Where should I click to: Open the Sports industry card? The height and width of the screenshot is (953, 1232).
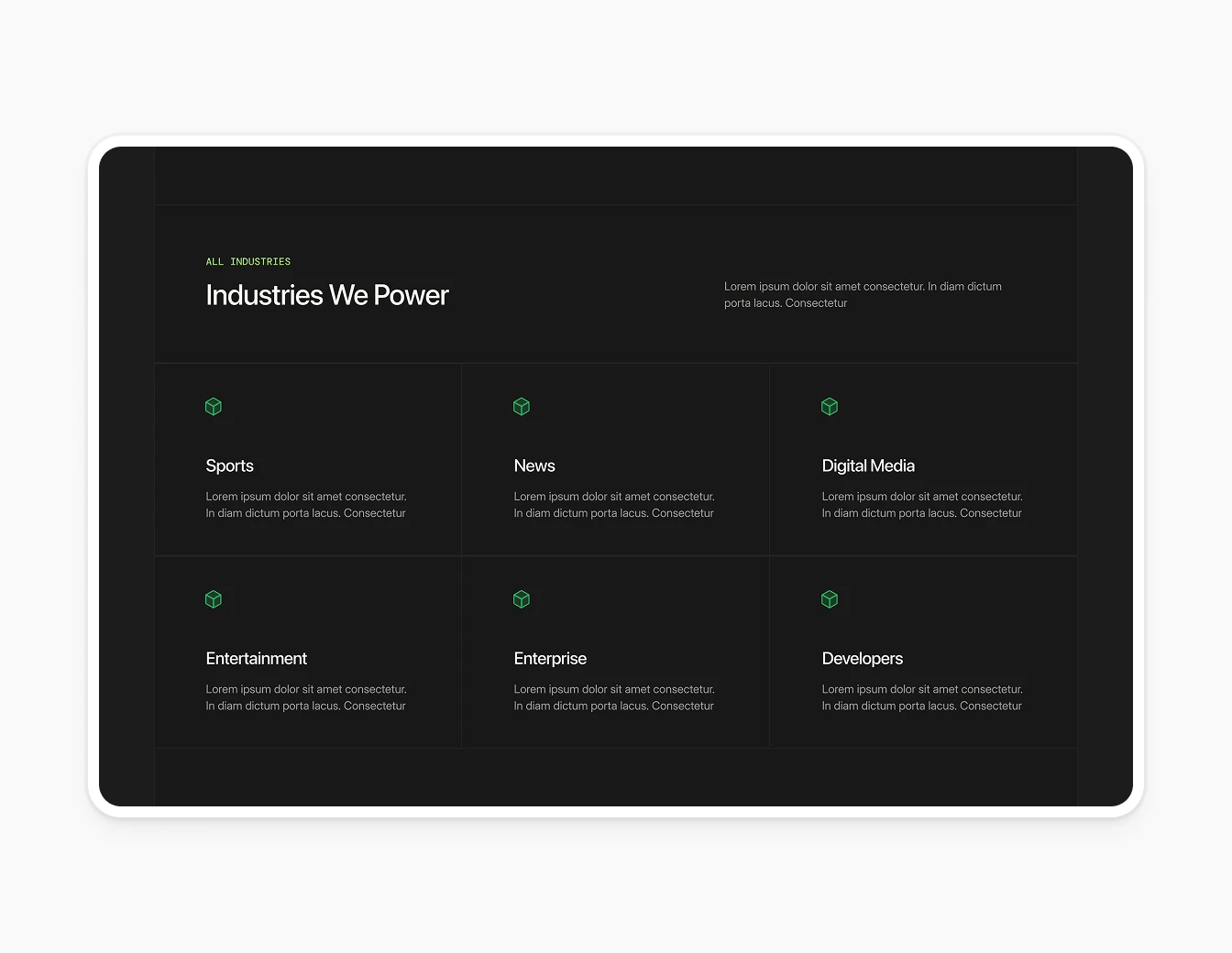[x=307, y=458]
